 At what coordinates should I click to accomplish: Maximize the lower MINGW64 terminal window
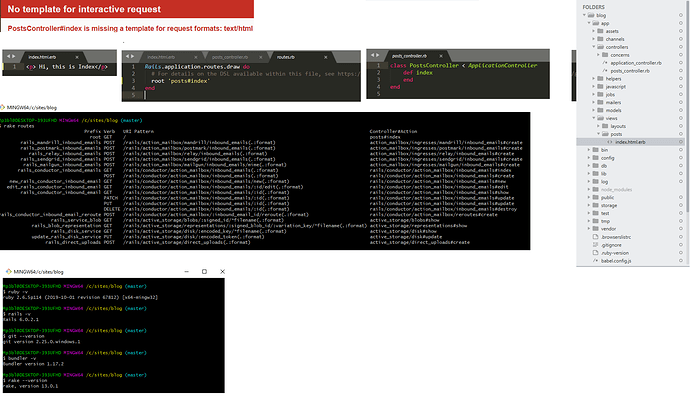pyautogui.click(x=204, y=272)
